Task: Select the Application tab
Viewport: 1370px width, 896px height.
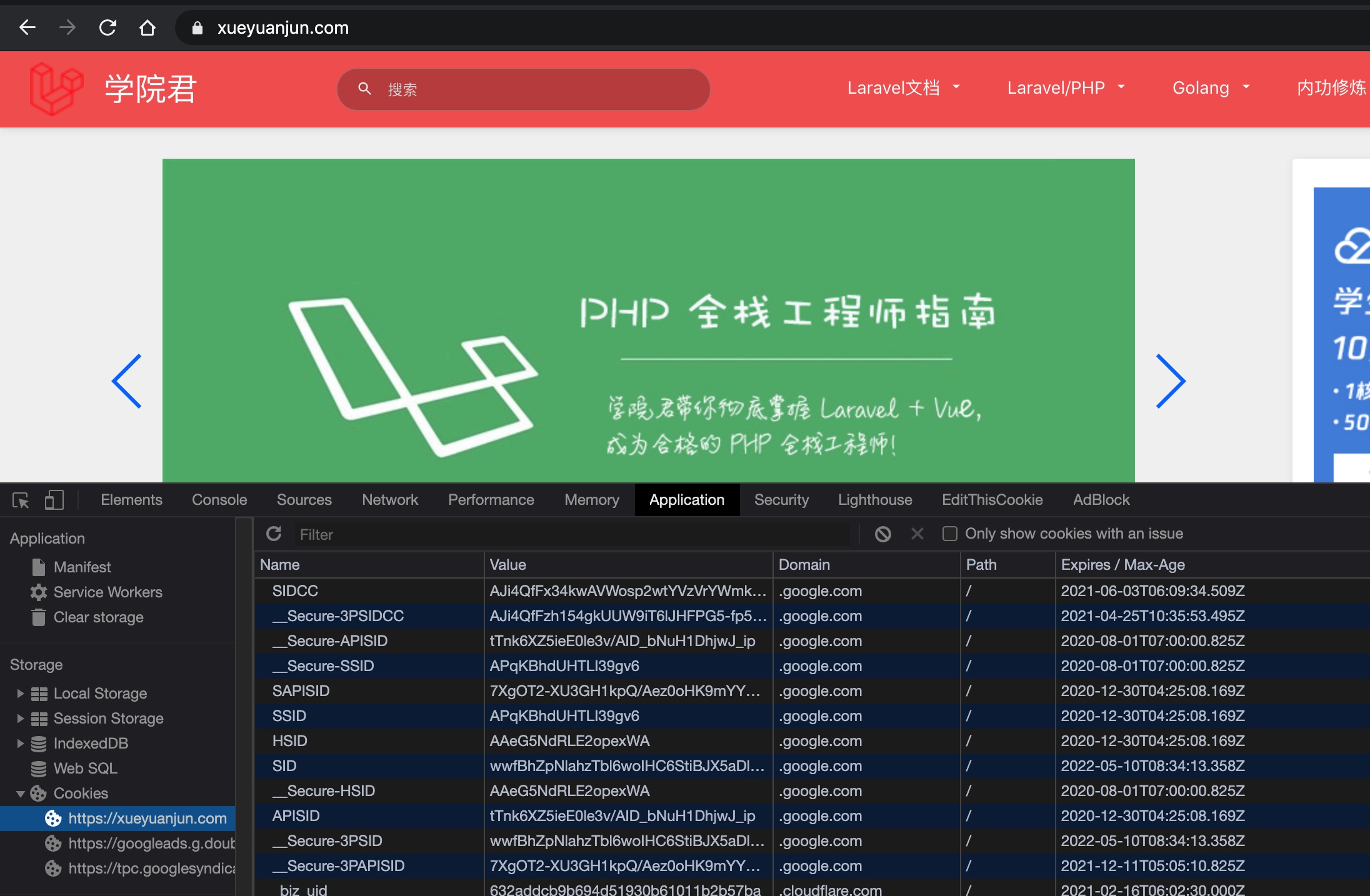Action: (x=687, y=500)
